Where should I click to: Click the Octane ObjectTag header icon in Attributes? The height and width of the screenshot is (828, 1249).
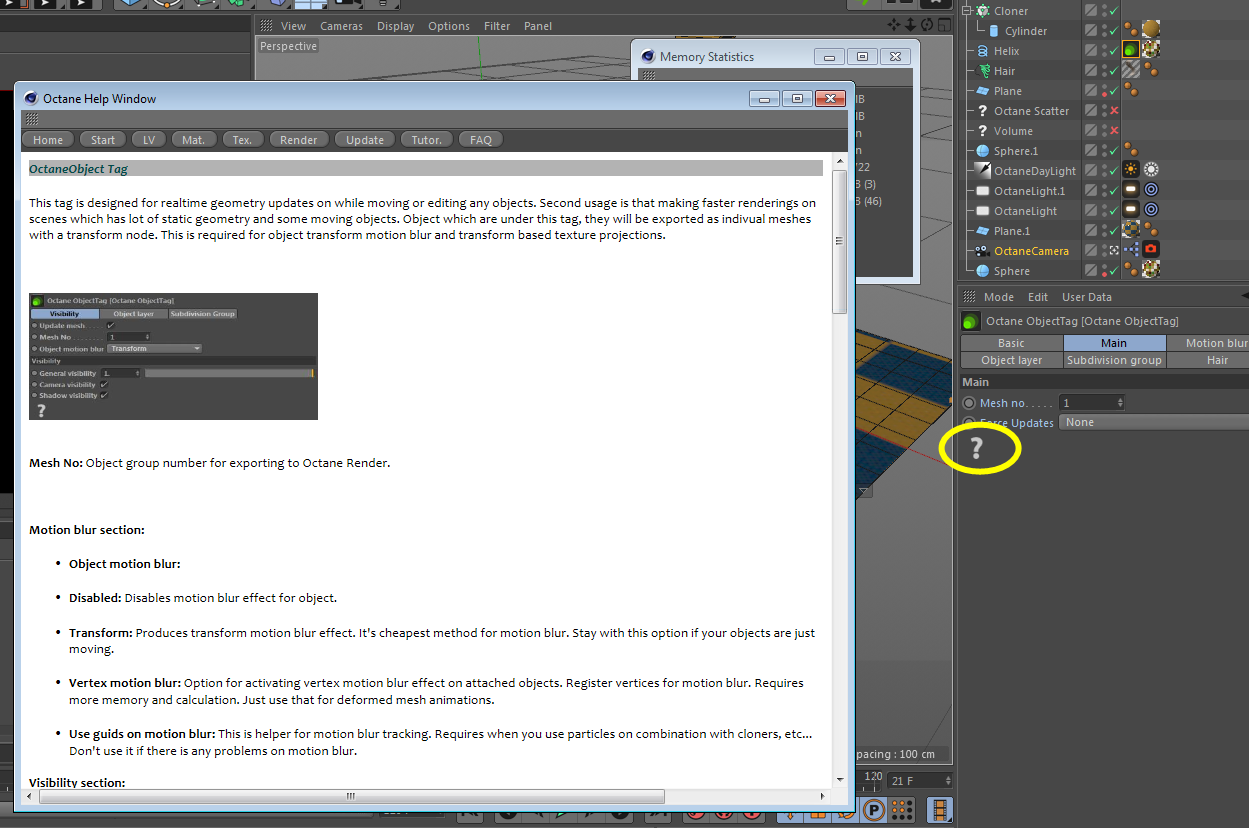point(970,322)
